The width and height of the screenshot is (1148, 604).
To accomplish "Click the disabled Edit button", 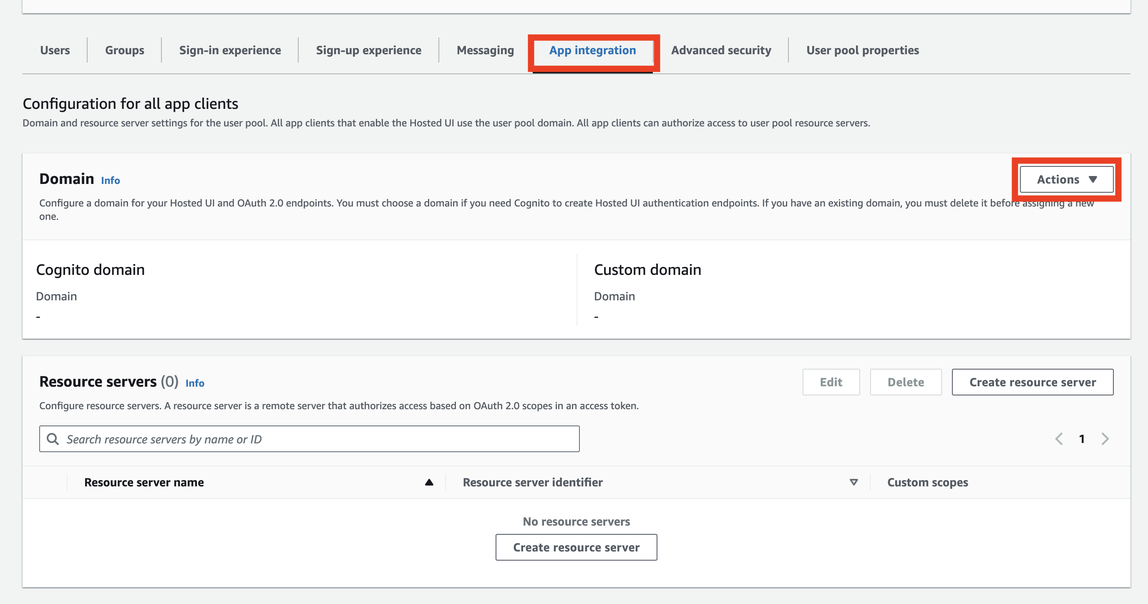I will [831, 382].
